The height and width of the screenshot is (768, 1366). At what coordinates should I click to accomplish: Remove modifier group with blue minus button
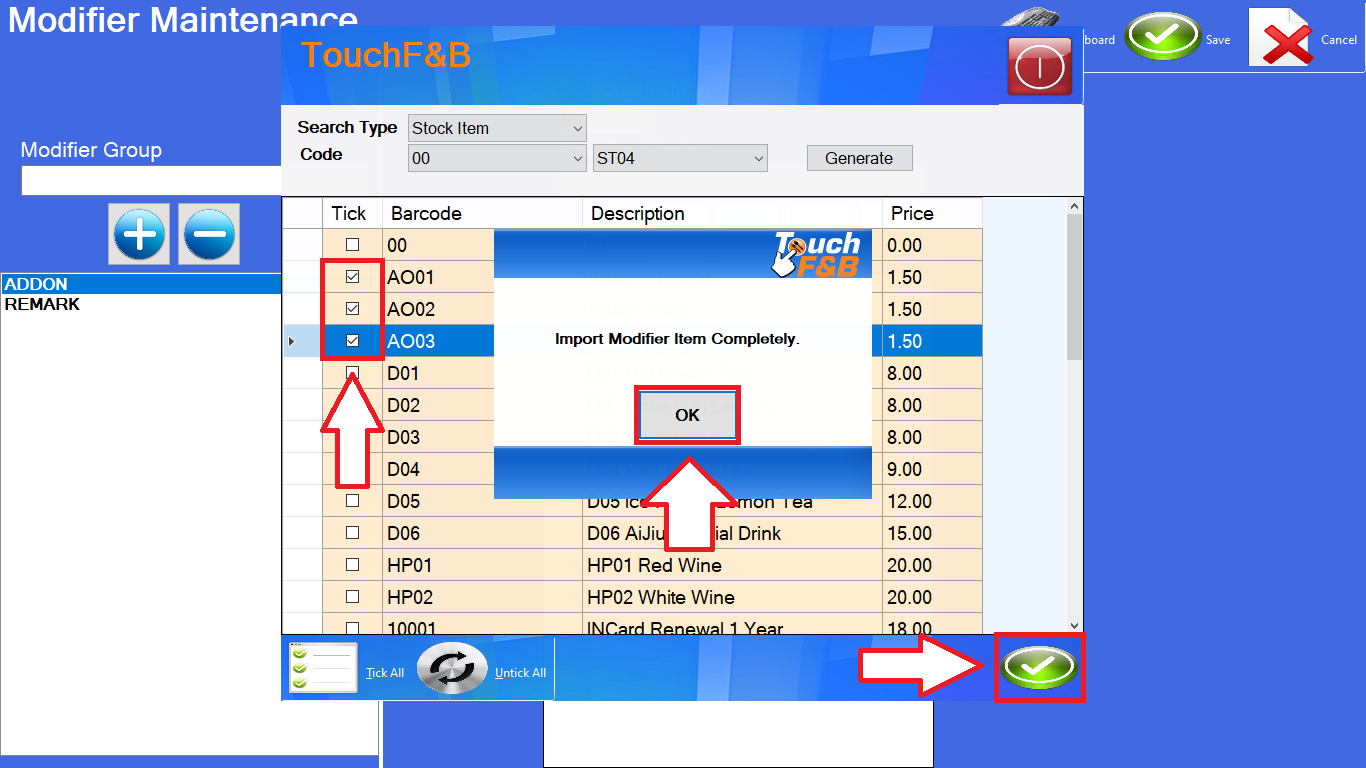tap(209, 235)
